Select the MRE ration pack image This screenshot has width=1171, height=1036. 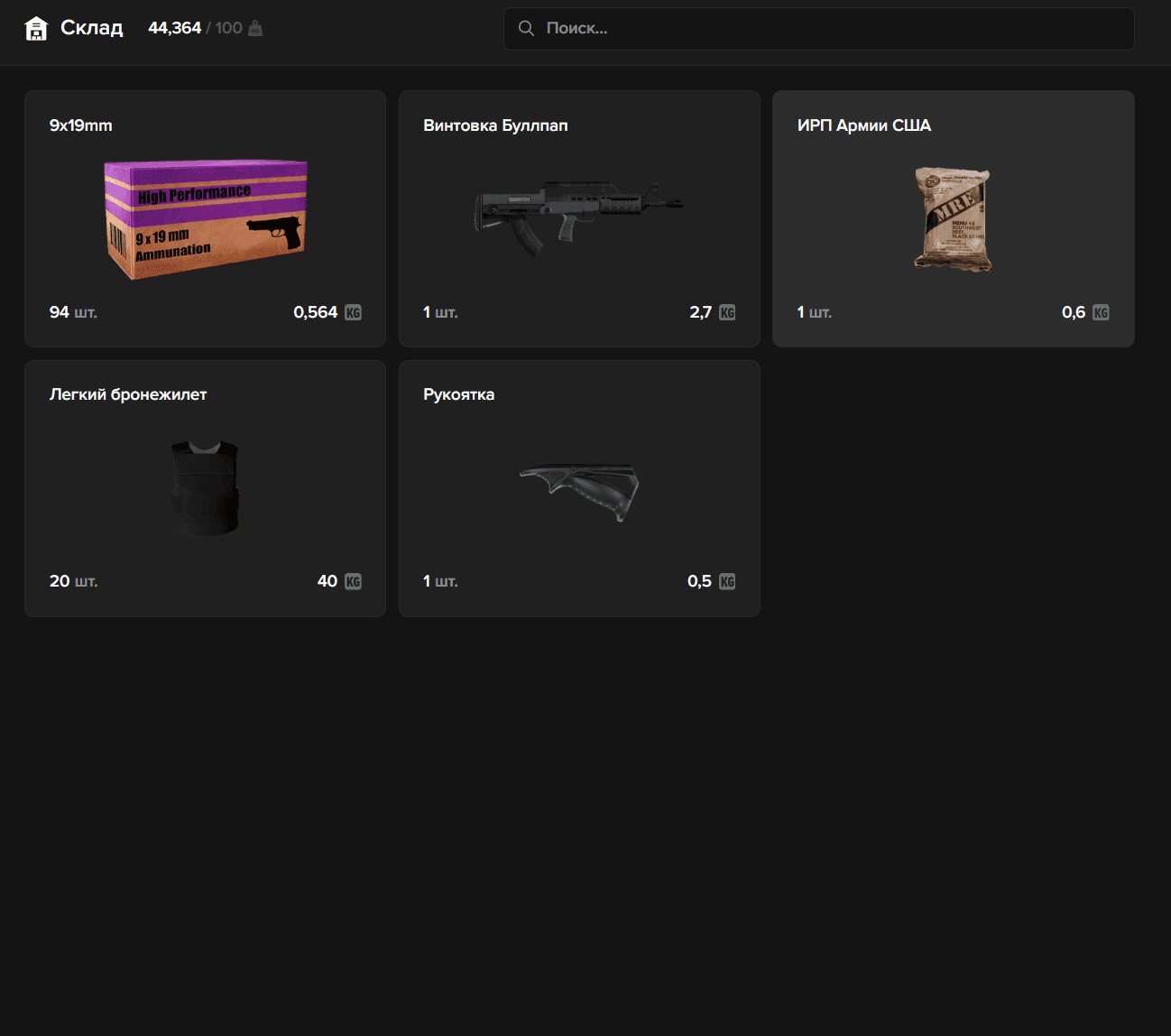(x=953, y=219)
